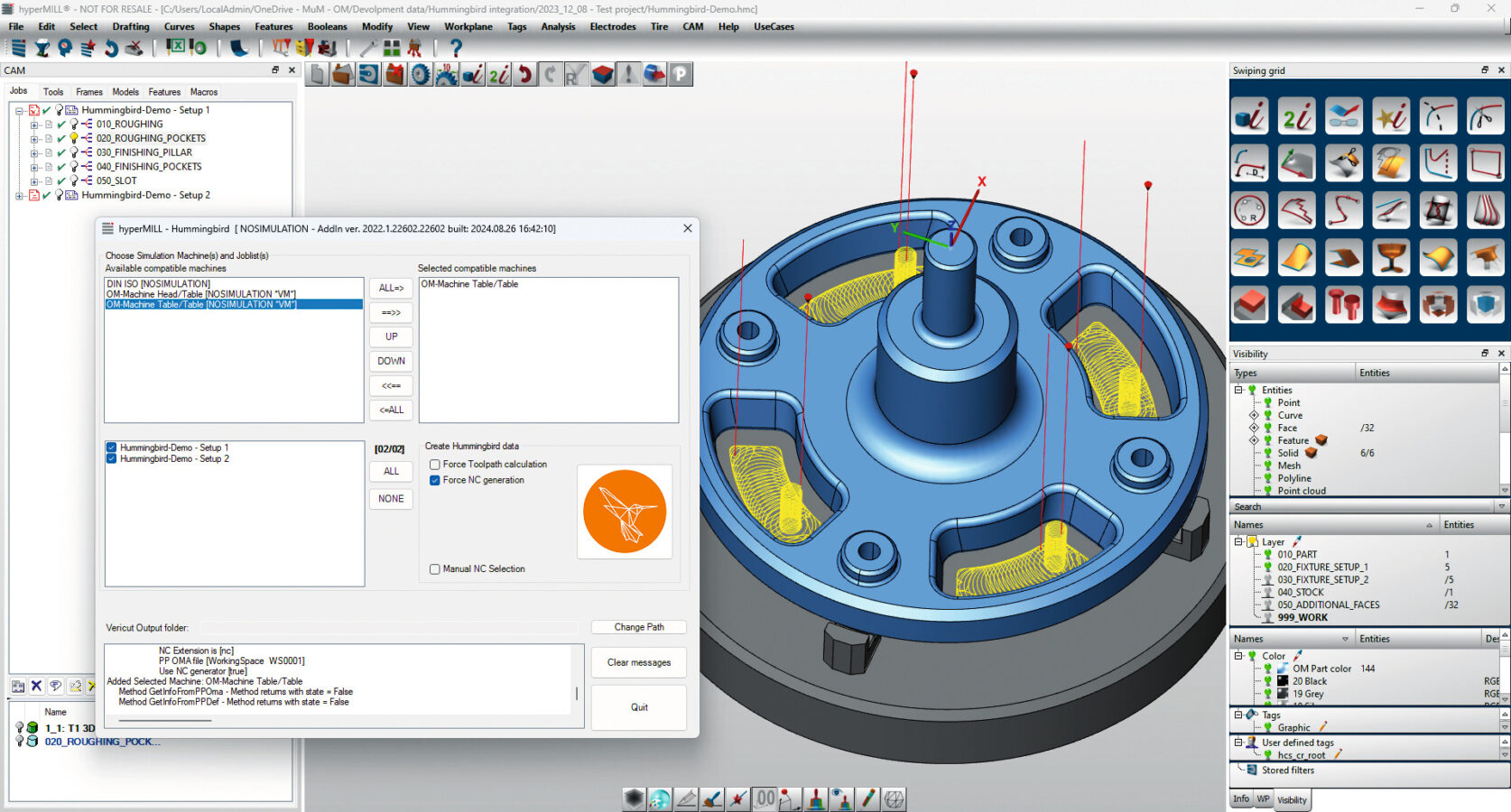Uncheck Hummingbird-Demo - Setup 2 in the joblist
The height and width of the screenshot is (812, 1511).
[111, 458]
